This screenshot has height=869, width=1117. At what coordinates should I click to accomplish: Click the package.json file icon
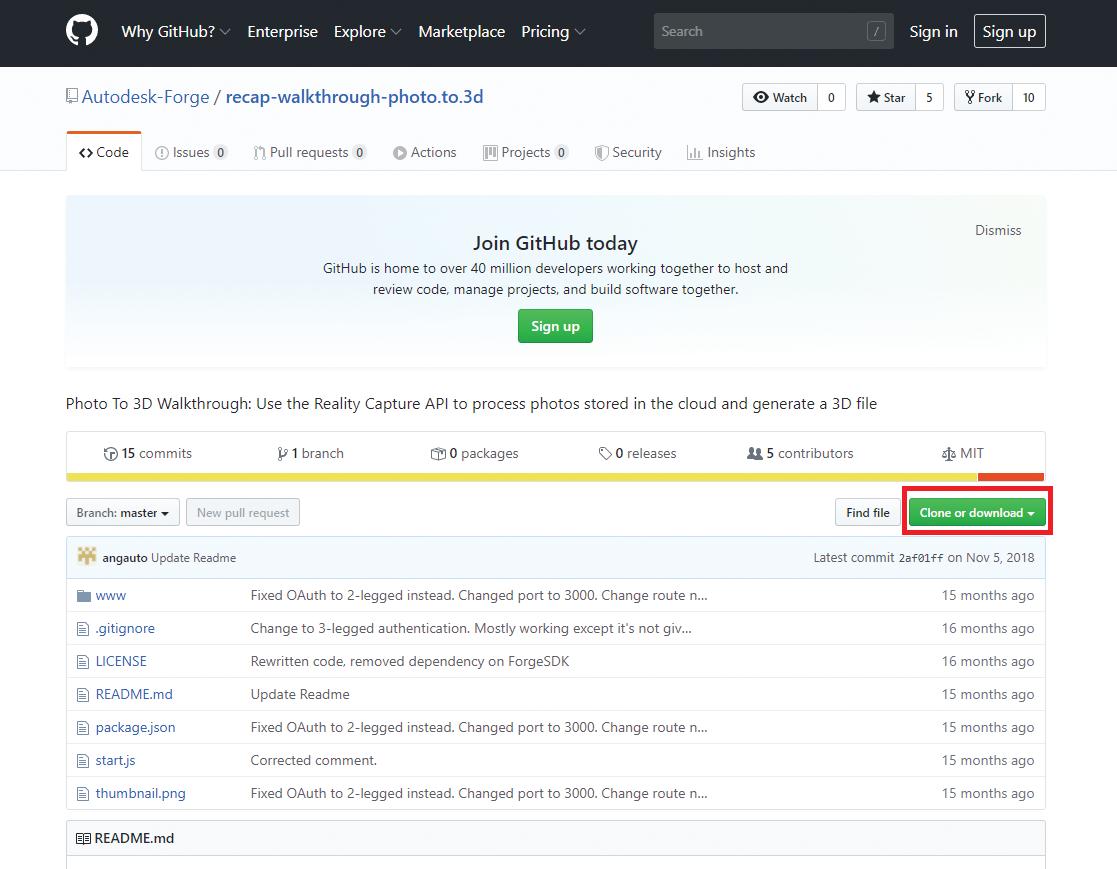tap(83, 728)
